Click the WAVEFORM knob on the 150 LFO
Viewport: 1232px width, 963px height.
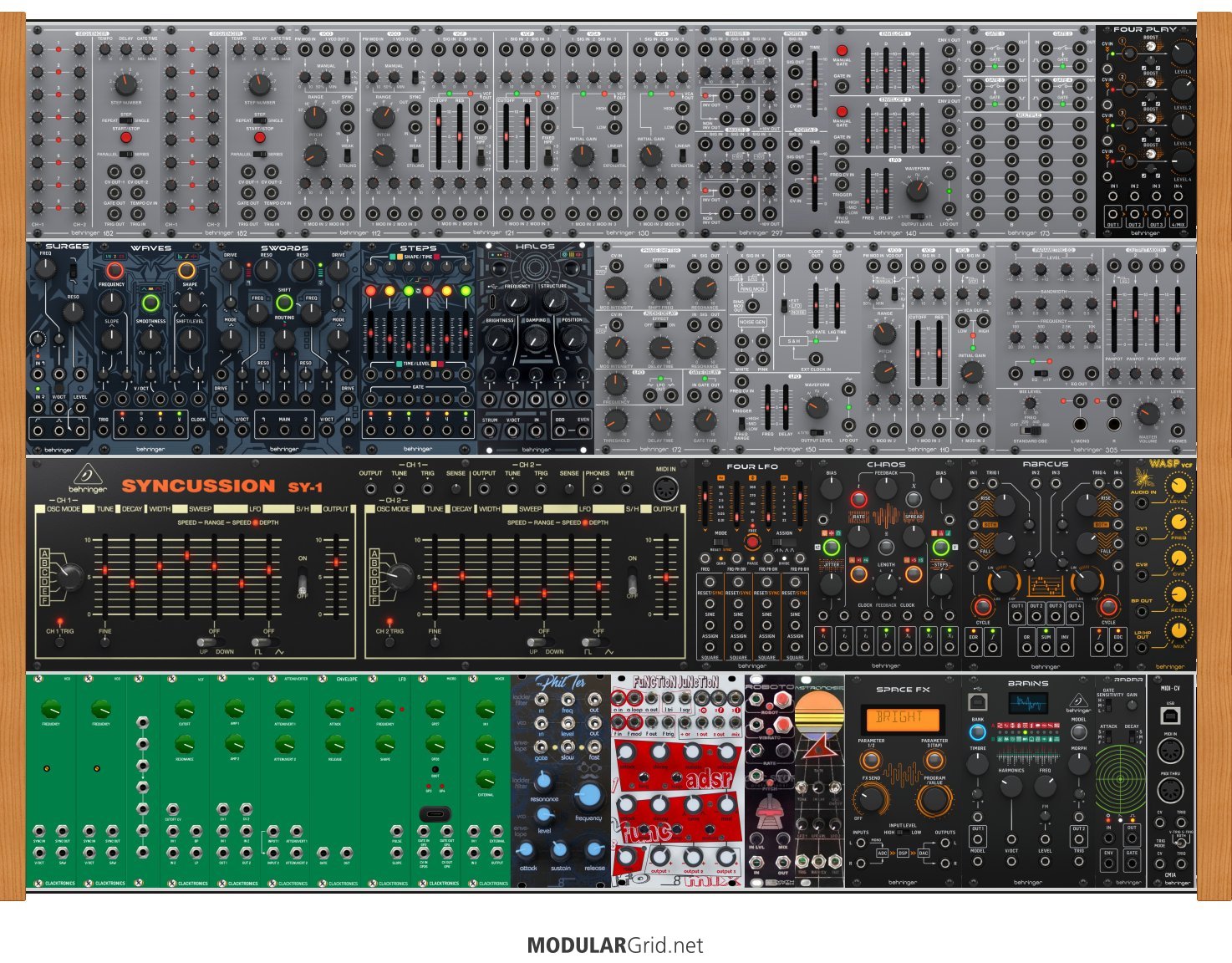click(816, 407)
